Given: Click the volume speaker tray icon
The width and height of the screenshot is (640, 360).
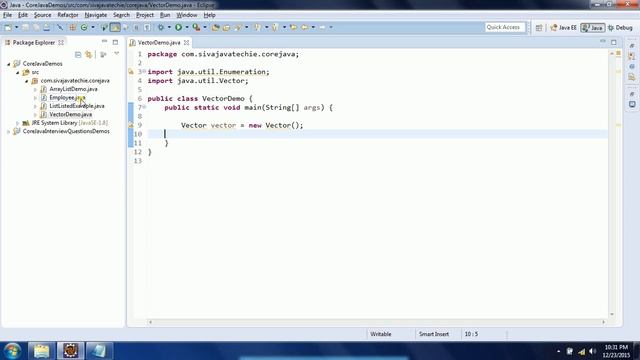Looking at the screenshot, I should [x=593, y=351].
